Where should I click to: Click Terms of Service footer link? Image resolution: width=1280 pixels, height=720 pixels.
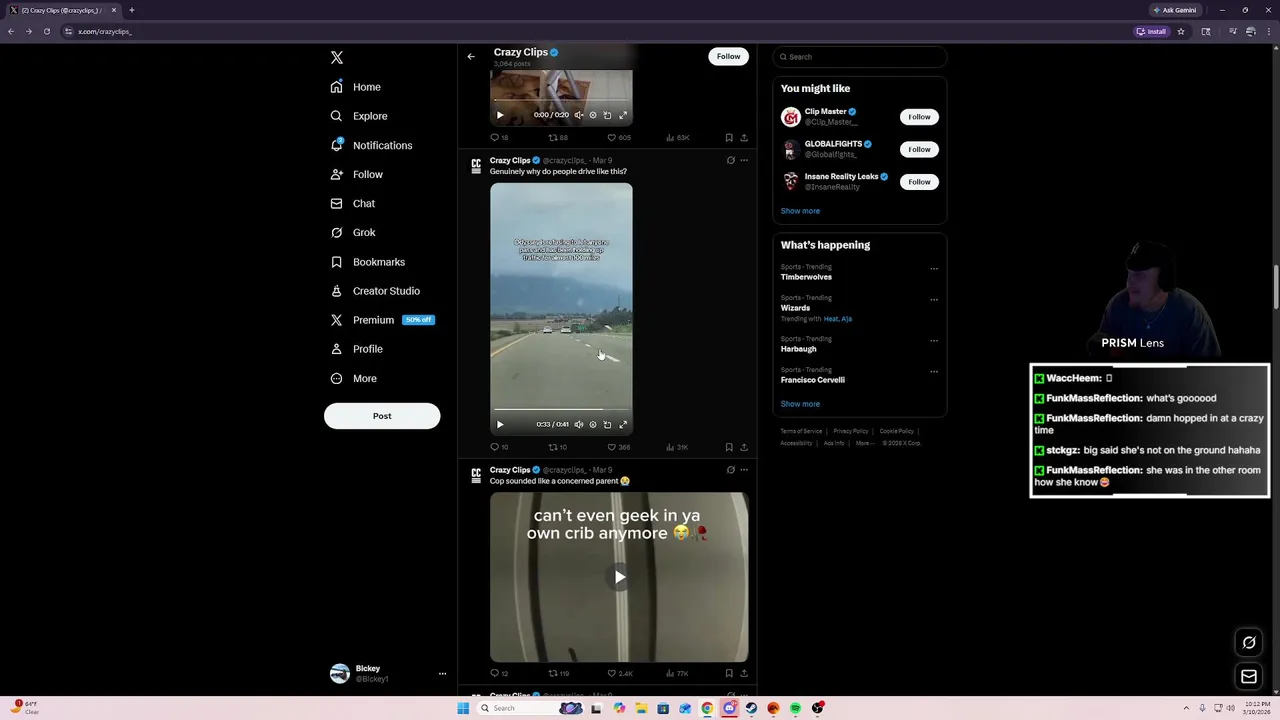coord(801,431)
